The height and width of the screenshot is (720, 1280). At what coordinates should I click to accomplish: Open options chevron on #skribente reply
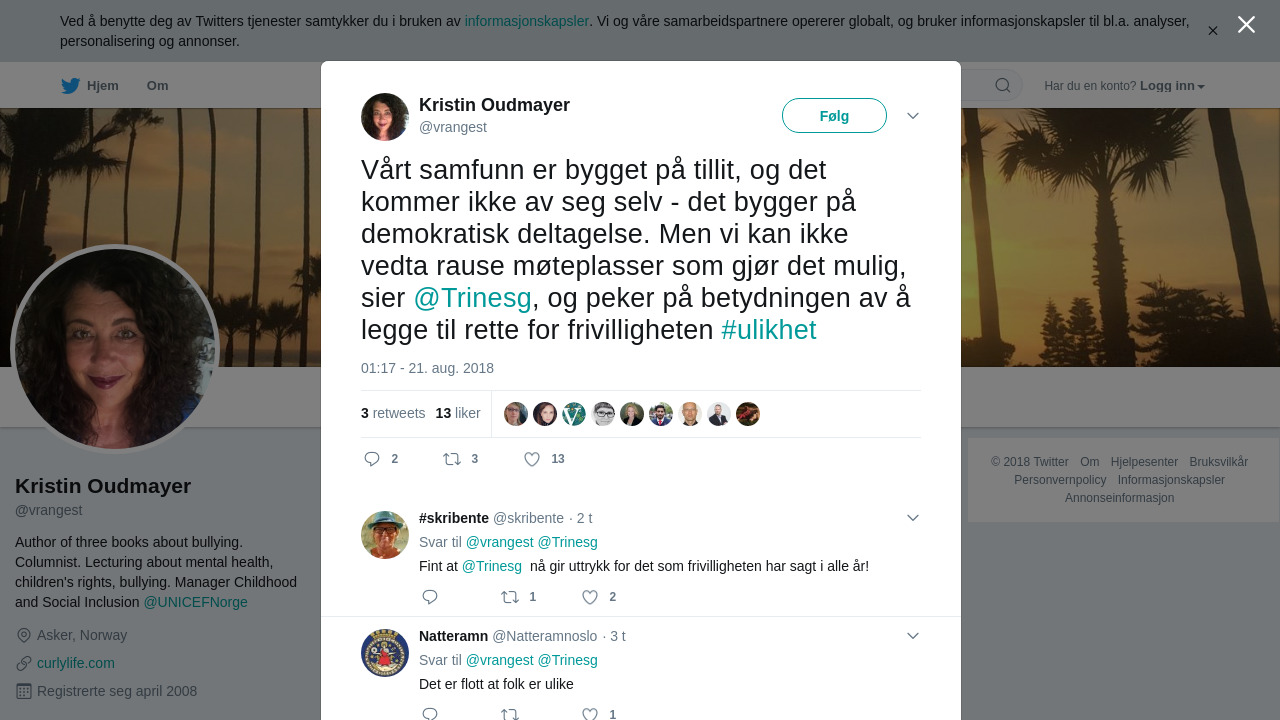pos(913,518)
